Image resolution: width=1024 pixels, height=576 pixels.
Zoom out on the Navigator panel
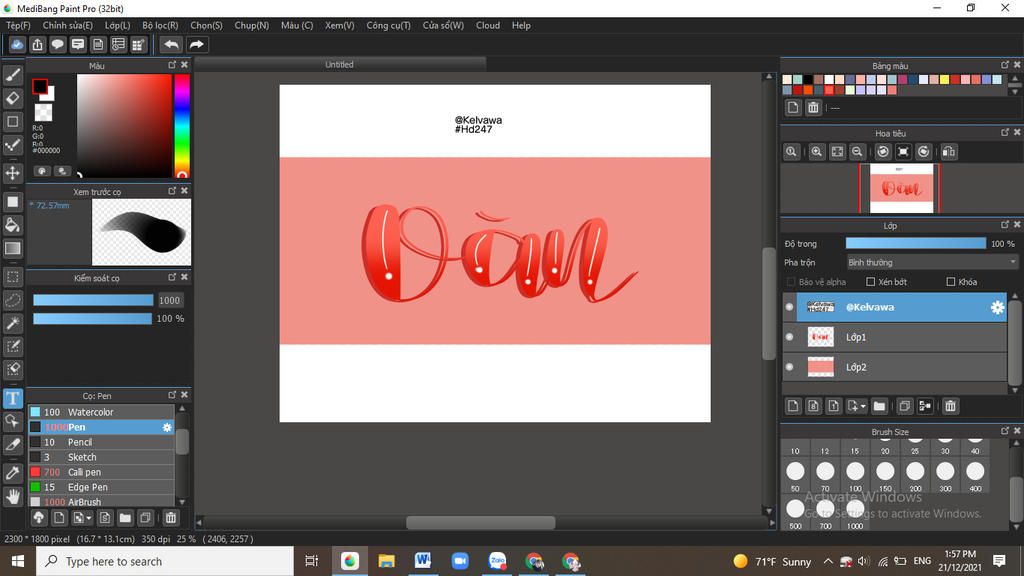pos(857,152)
